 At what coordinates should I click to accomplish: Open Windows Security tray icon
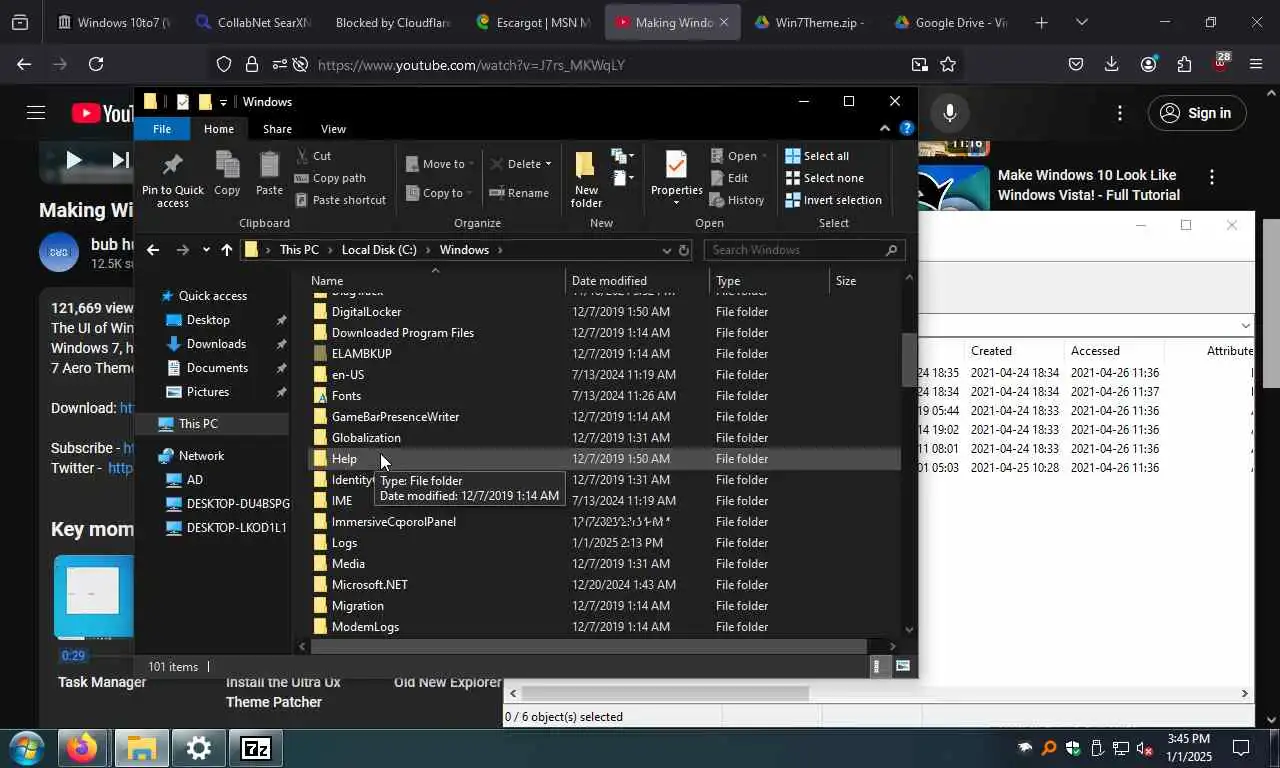1073,748
